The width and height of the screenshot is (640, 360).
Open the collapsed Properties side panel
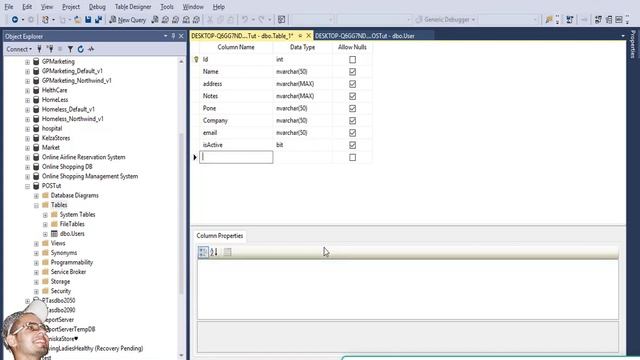pos(633,44)
